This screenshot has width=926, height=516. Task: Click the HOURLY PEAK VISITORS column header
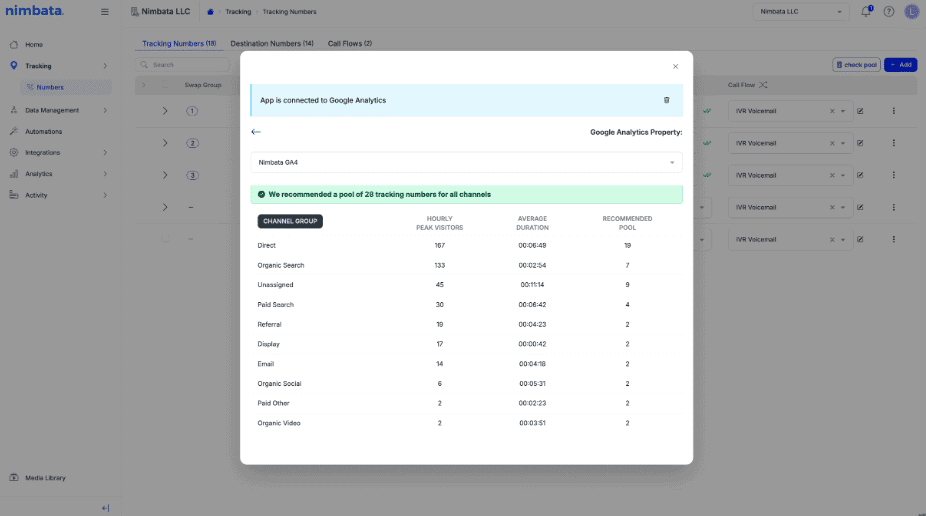click(439, 223)
